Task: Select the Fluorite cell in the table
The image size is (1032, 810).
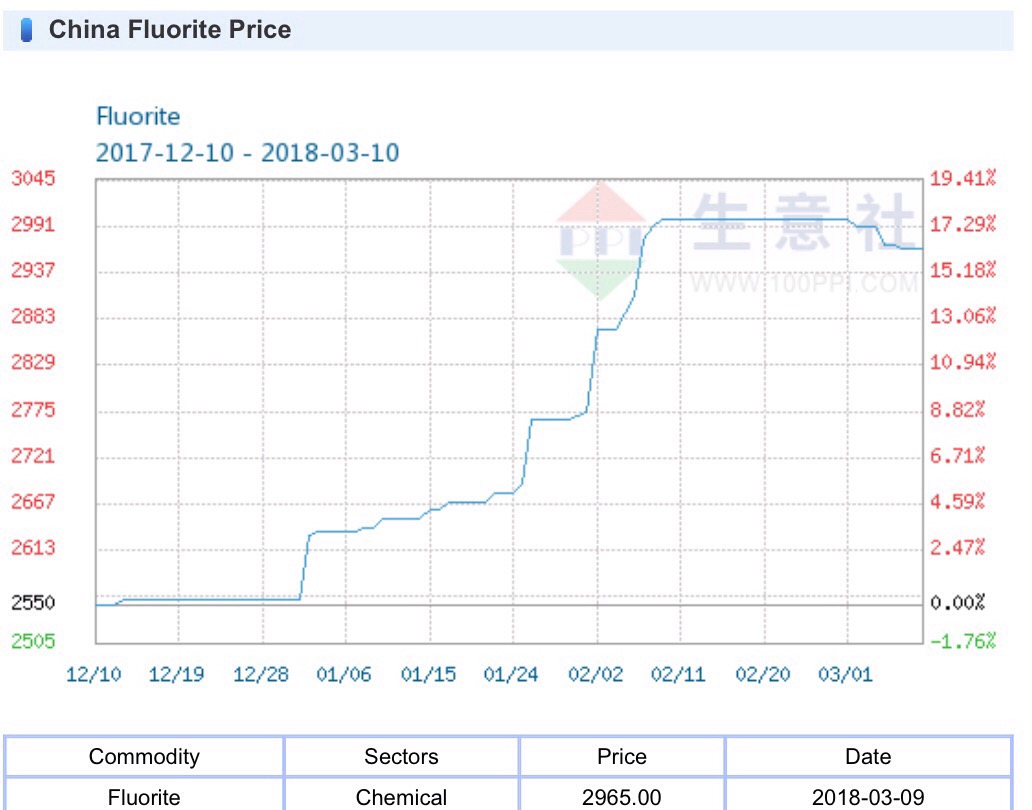Action: tap(144, 797)
